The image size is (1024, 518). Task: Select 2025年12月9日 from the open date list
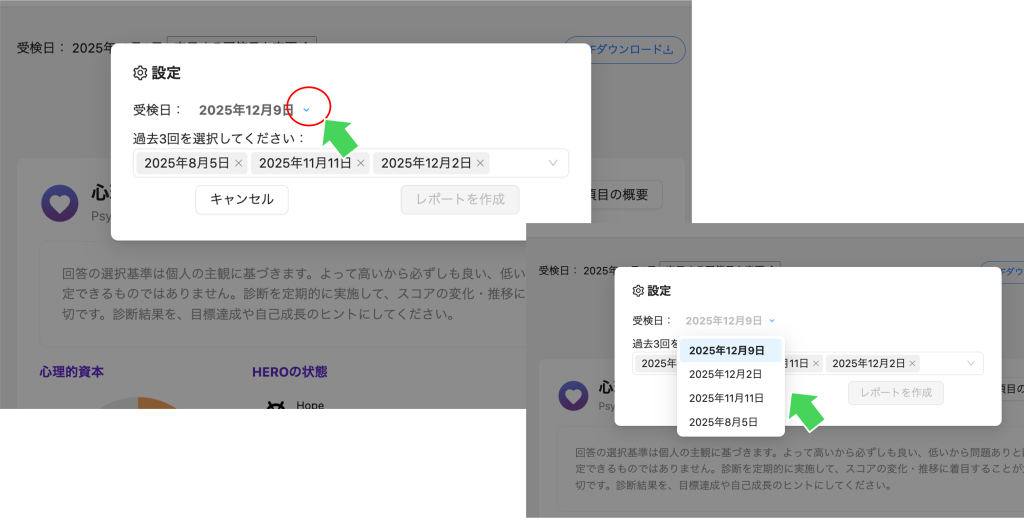(727, 350)
